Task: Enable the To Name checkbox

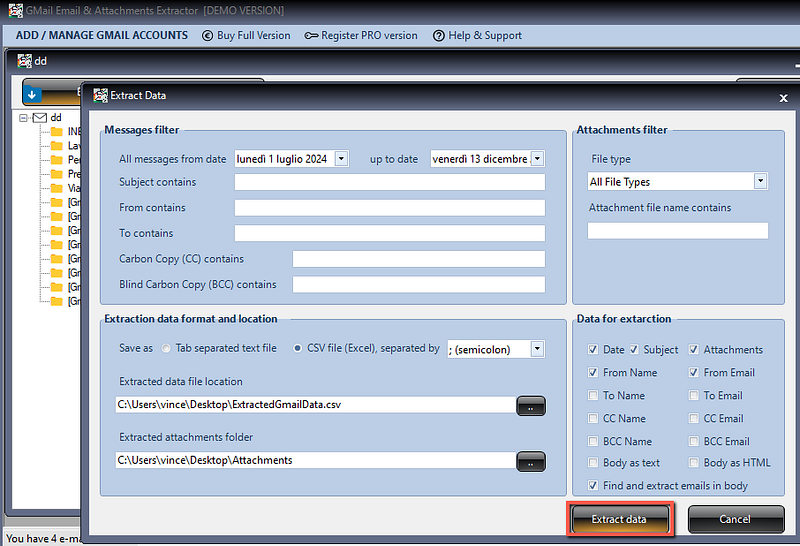Action: coord(593,395)
